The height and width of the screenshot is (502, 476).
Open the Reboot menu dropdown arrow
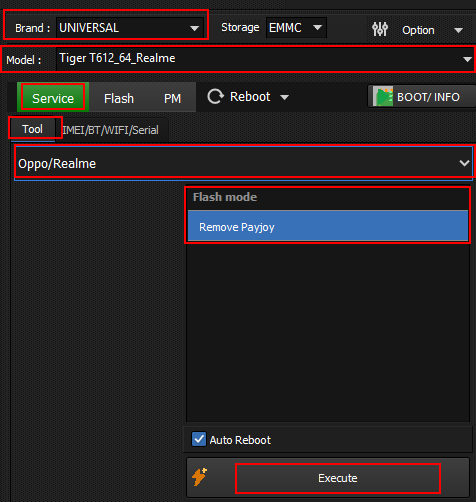pyautogui.click(x=284, y=97)
